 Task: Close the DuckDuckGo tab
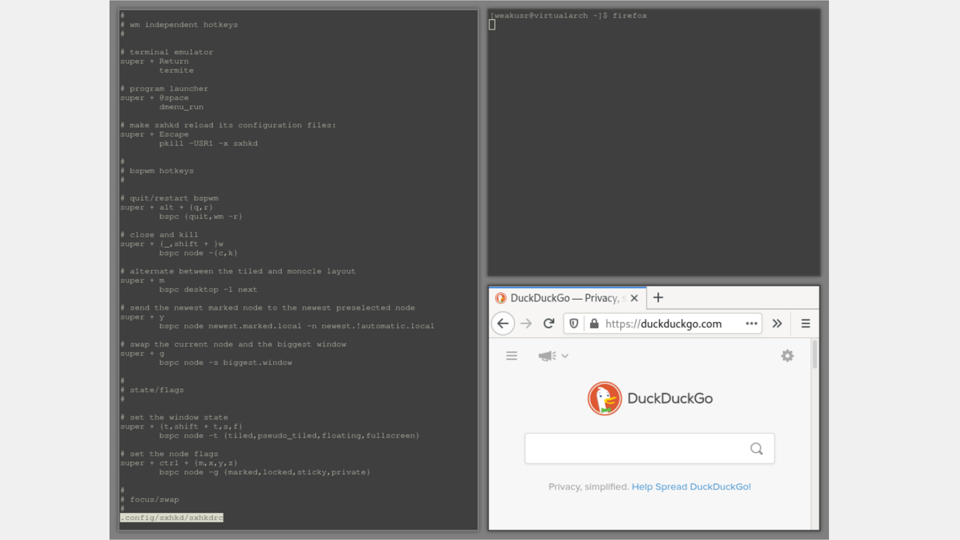coord(634,298)
